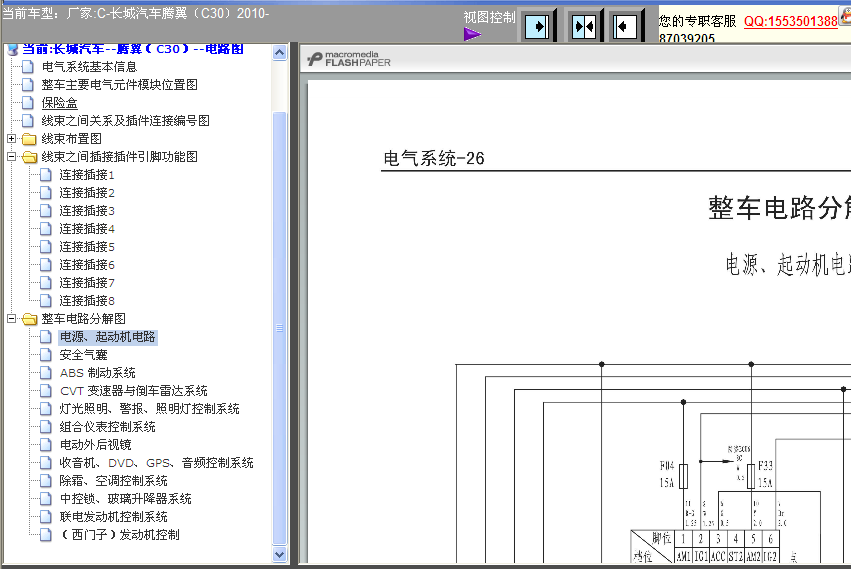Click the page icon beside 安全气囊

pyautogui.click(x=46, y=355)
